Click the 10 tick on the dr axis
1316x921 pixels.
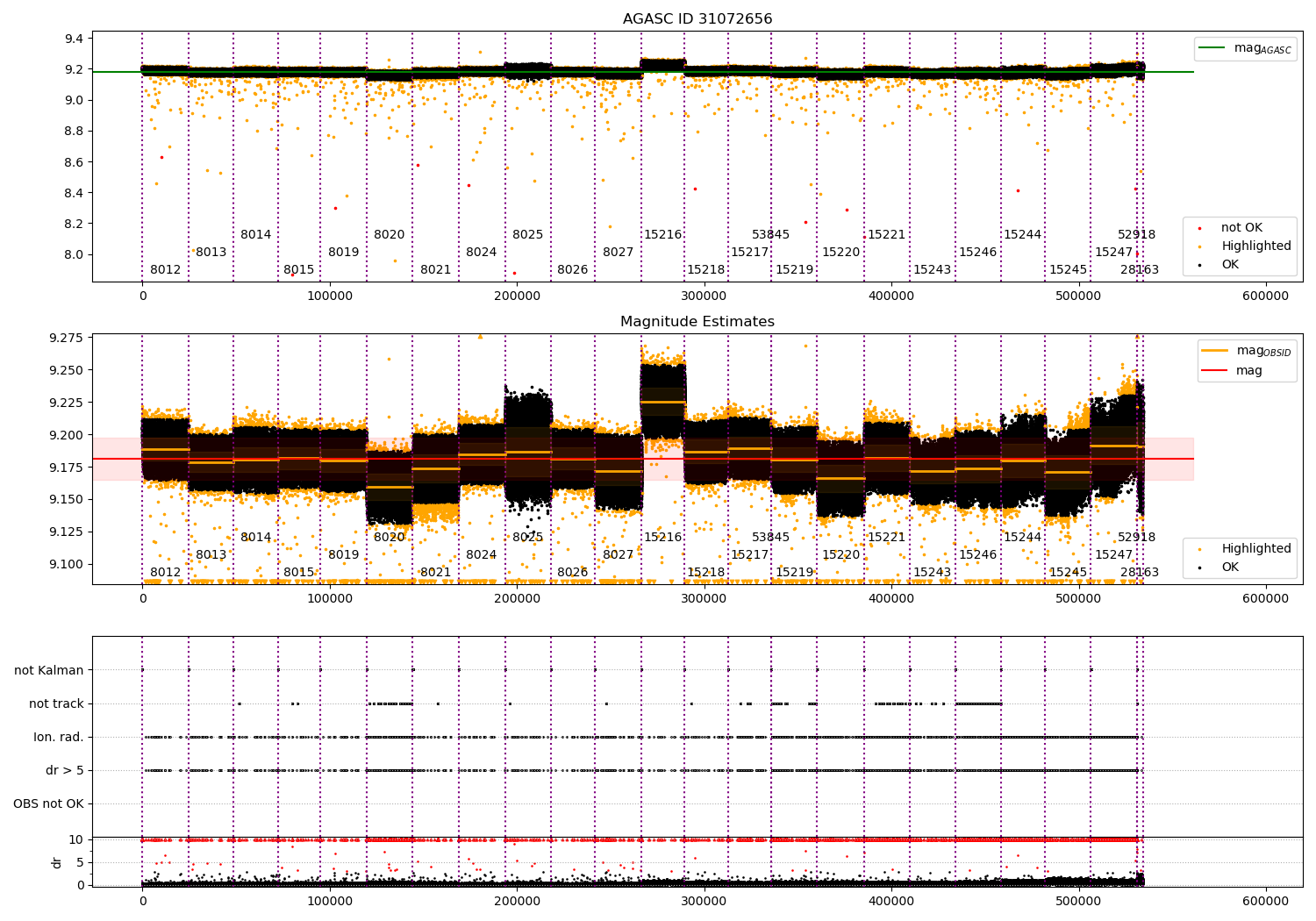[76, 840]
